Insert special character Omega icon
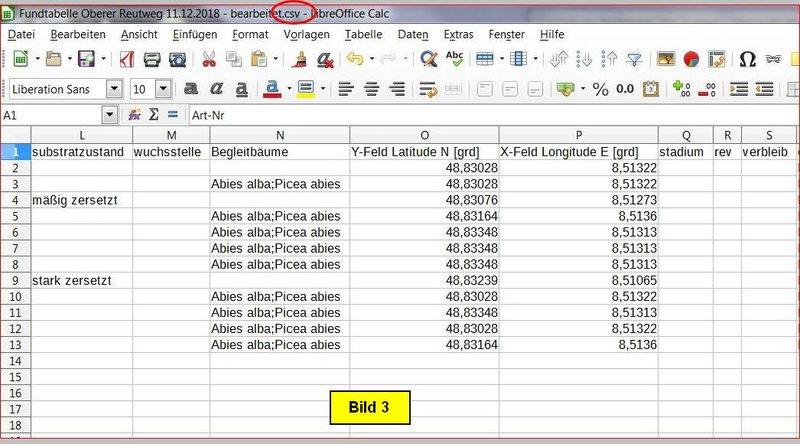Viewport: 800px width, 444px height. coord(747,59)
